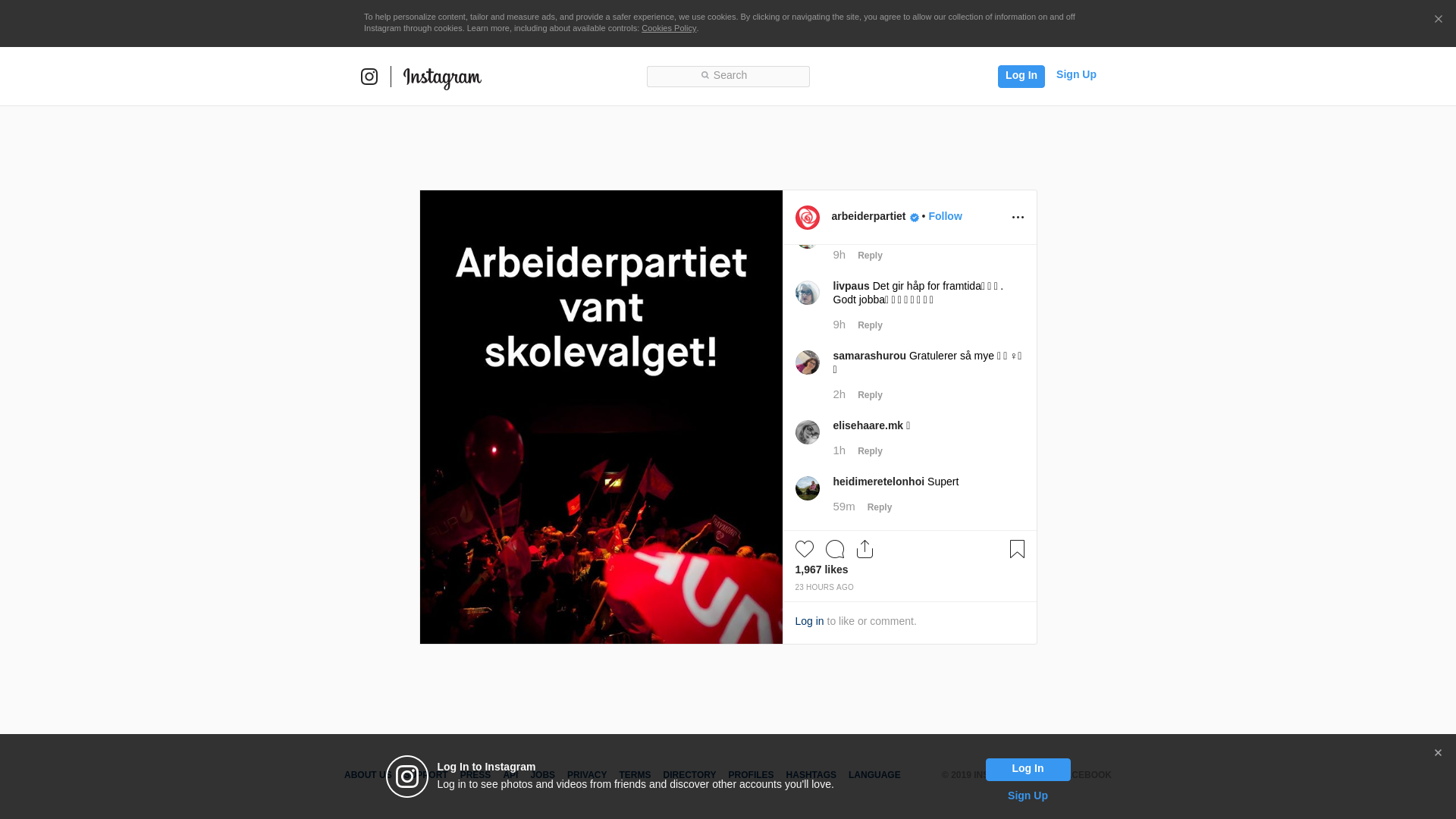
Task: Click the verified badge next to arbeiderpartiet
Action: (x=915, y=218)
